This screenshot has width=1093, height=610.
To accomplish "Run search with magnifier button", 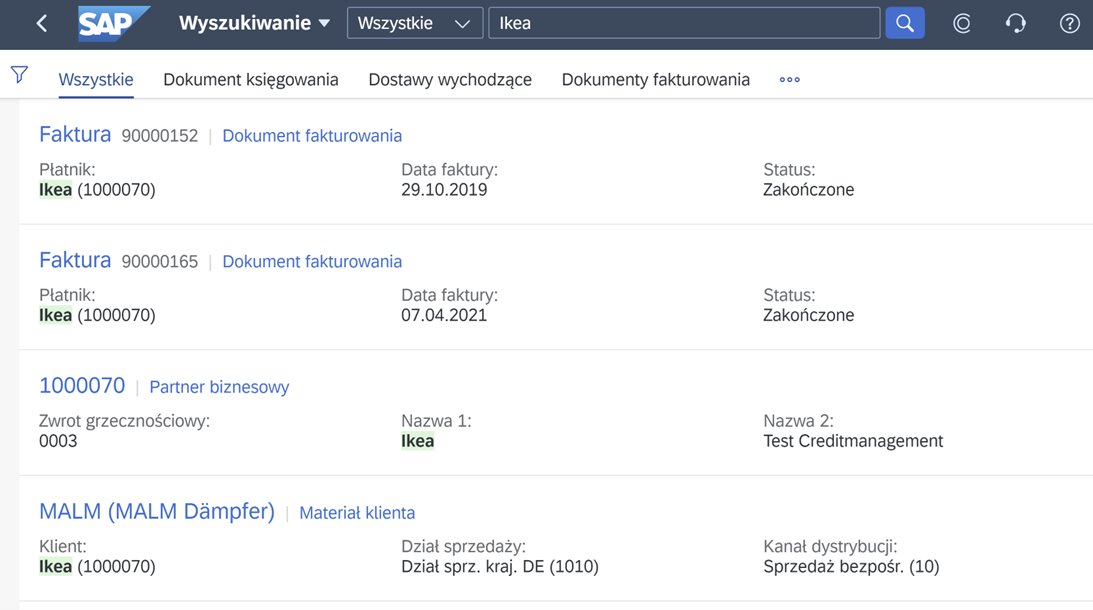I will coord(905,23).
